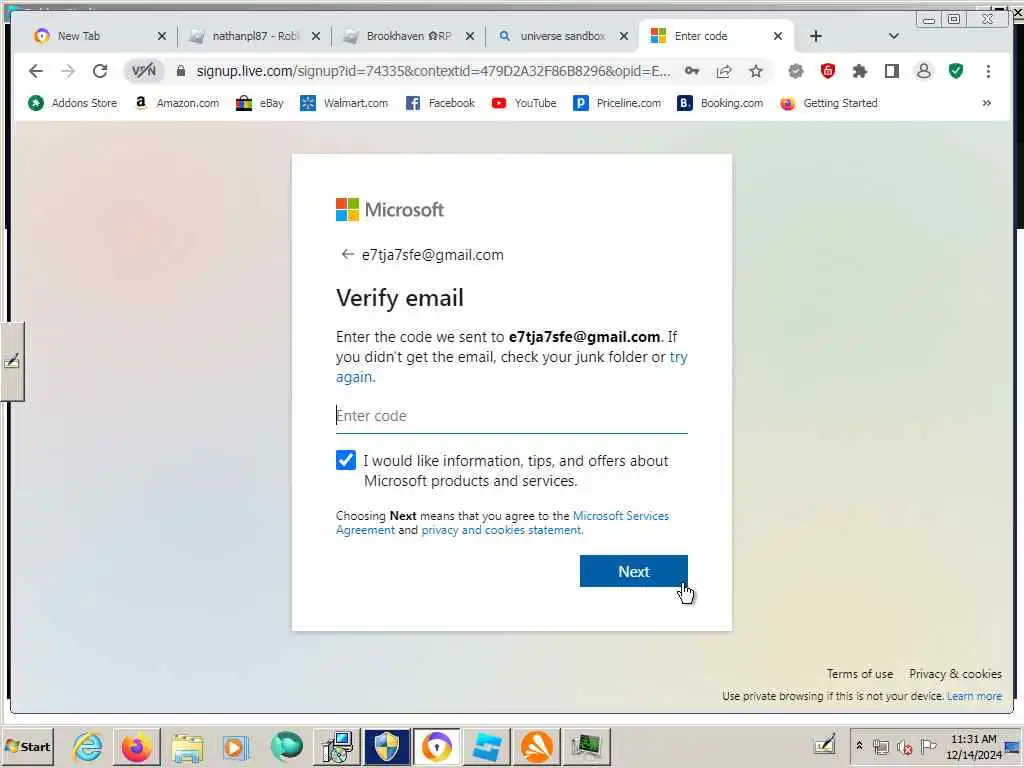1024x768 pixels.
Task: Open the YouTube bookmark
Action: point(524,103)
